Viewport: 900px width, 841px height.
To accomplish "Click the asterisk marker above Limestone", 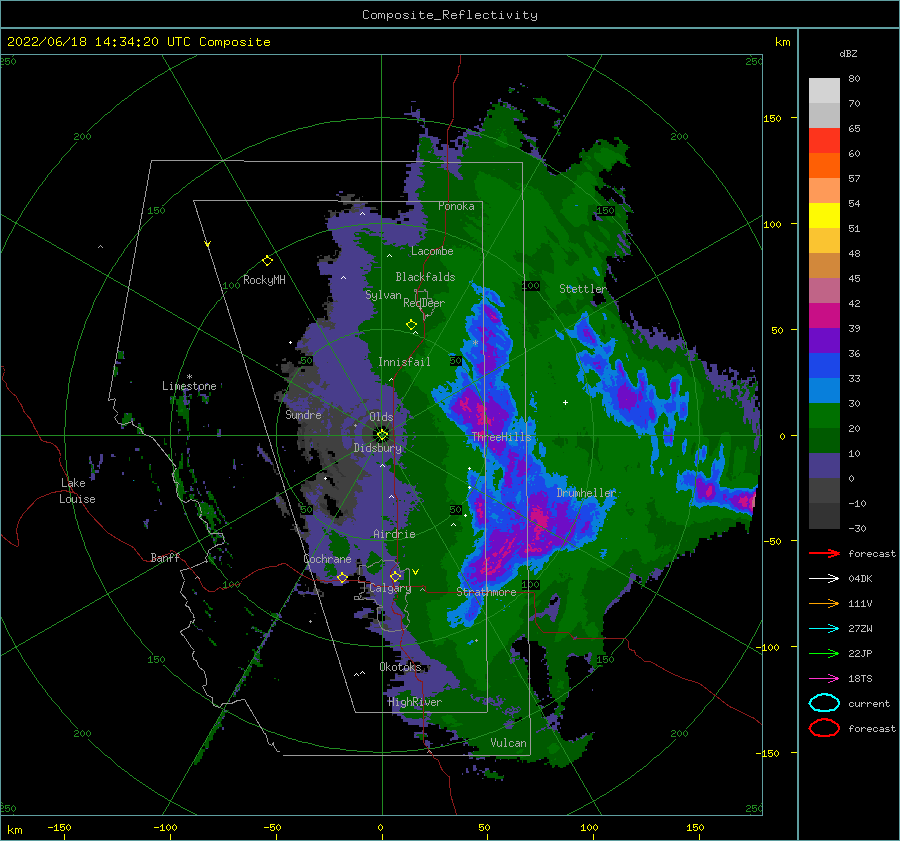I will pos(189,377).
